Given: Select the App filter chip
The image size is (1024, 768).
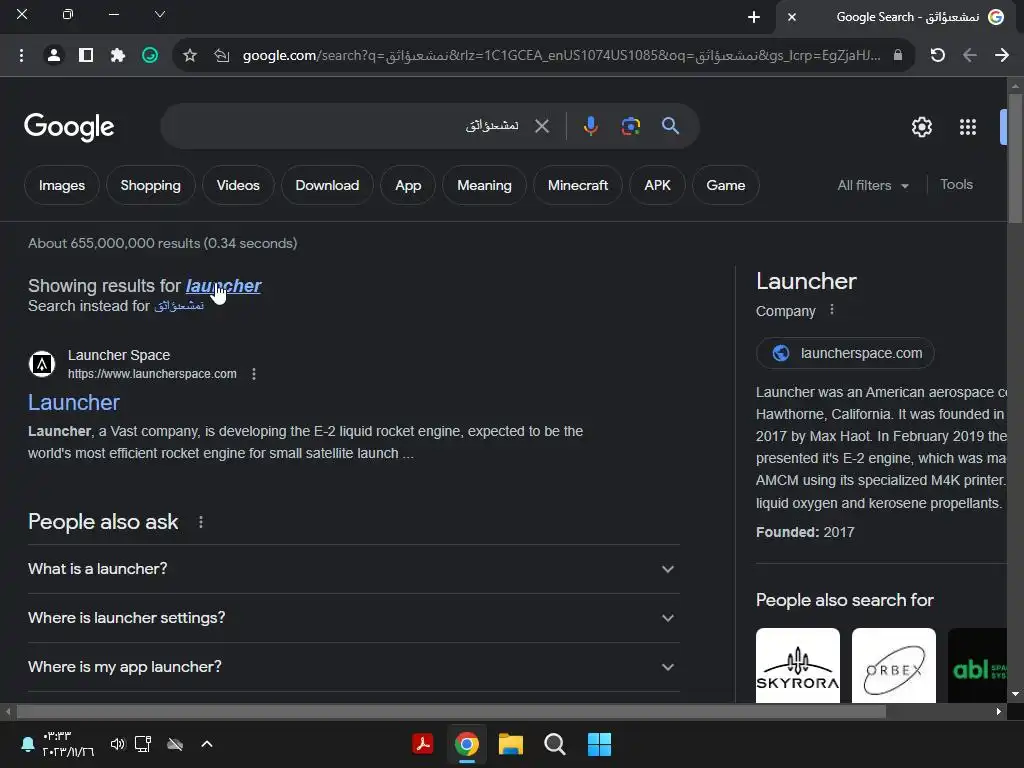Looking at the screenshot, I should (x=408, y=185).
